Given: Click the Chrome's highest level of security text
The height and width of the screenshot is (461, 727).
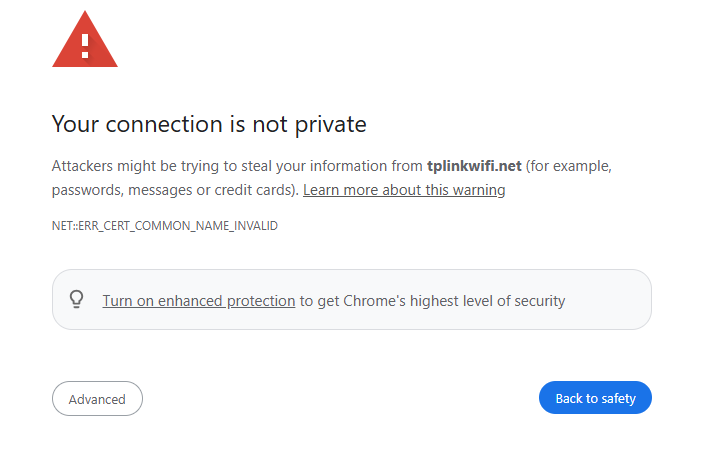Looking at the screenshot, I should click(454, 301).
